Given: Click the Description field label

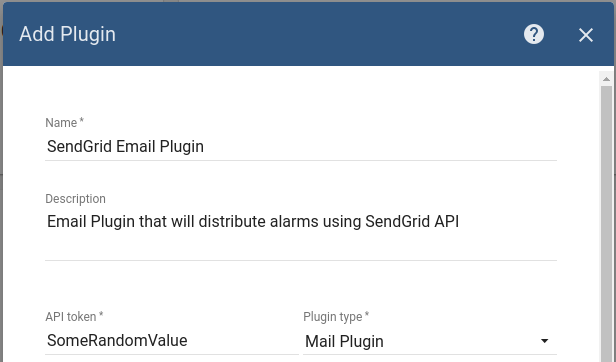Looking at the screenshot, I should coord(75,199).
